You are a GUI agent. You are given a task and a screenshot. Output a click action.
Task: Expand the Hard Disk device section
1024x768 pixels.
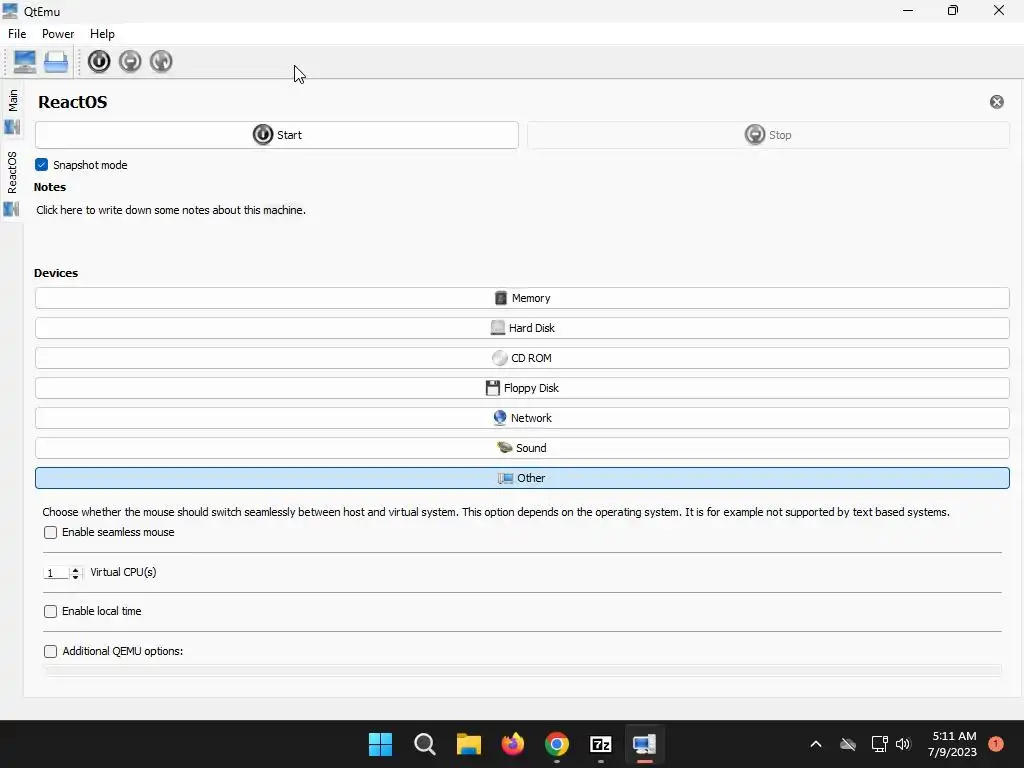[522, 328]
